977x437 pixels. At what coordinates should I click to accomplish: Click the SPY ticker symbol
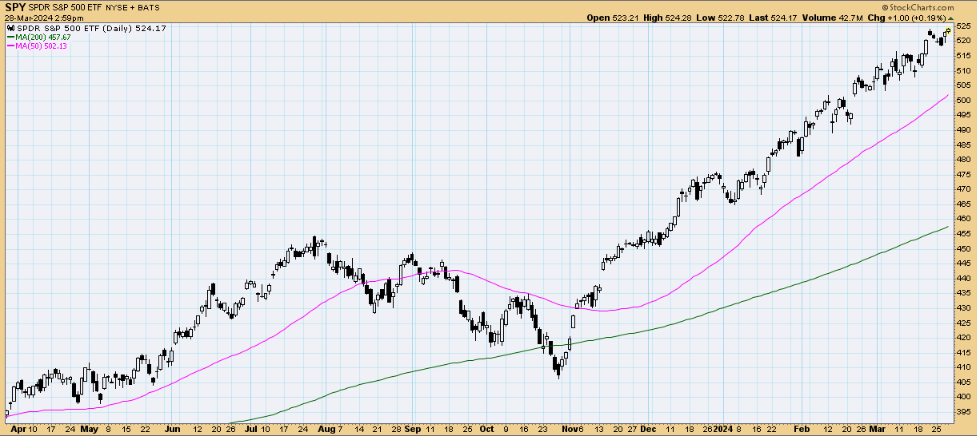pyautogui.click(x=15, y=7)
